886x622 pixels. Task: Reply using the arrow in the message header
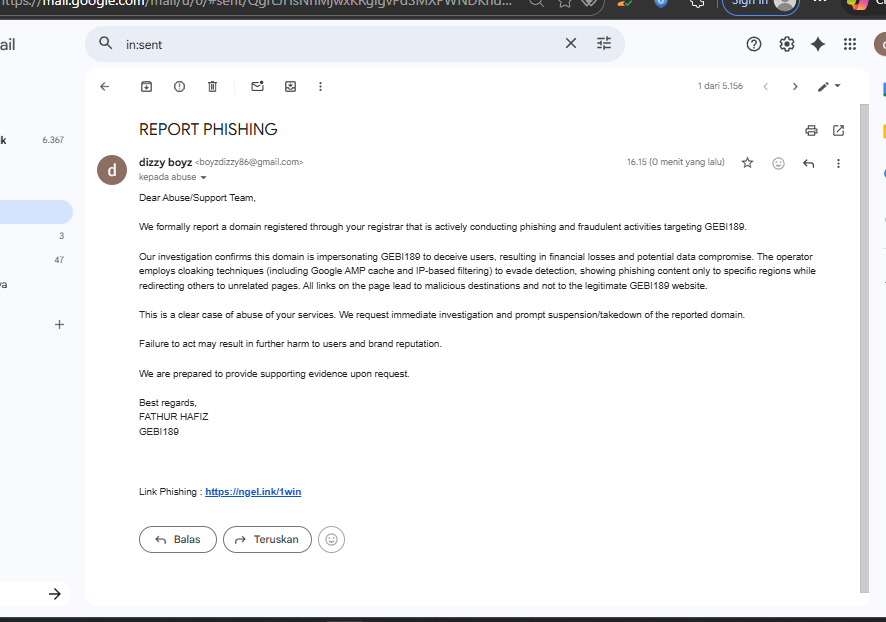809,163
